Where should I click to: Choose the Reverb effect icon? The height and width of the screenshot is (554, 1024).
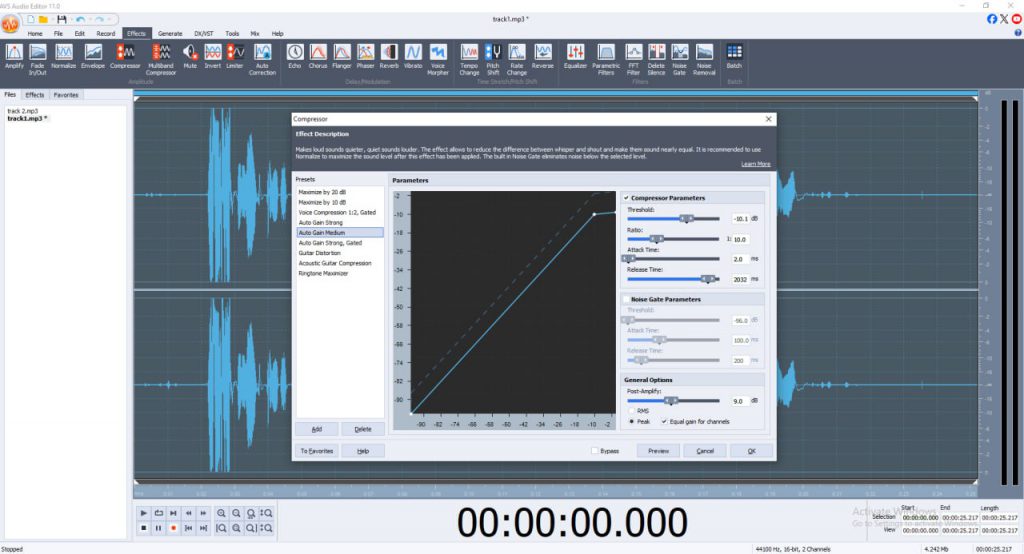tap(388, 55)
